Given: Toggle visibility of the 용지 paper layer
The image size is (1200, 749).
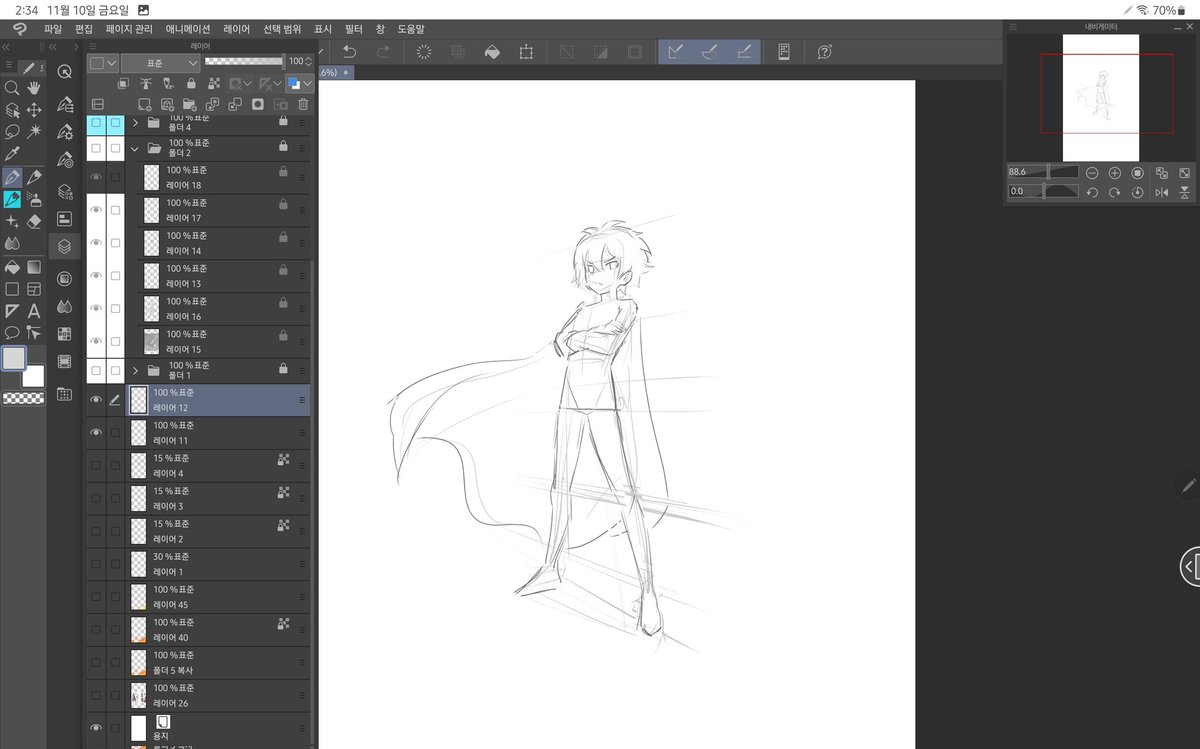Looking at the screenshot, I should (96, 727).
